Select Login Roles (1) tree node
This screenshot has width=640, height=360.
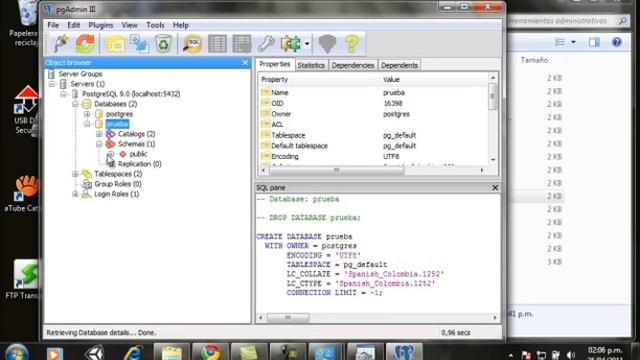coord(117,194)
